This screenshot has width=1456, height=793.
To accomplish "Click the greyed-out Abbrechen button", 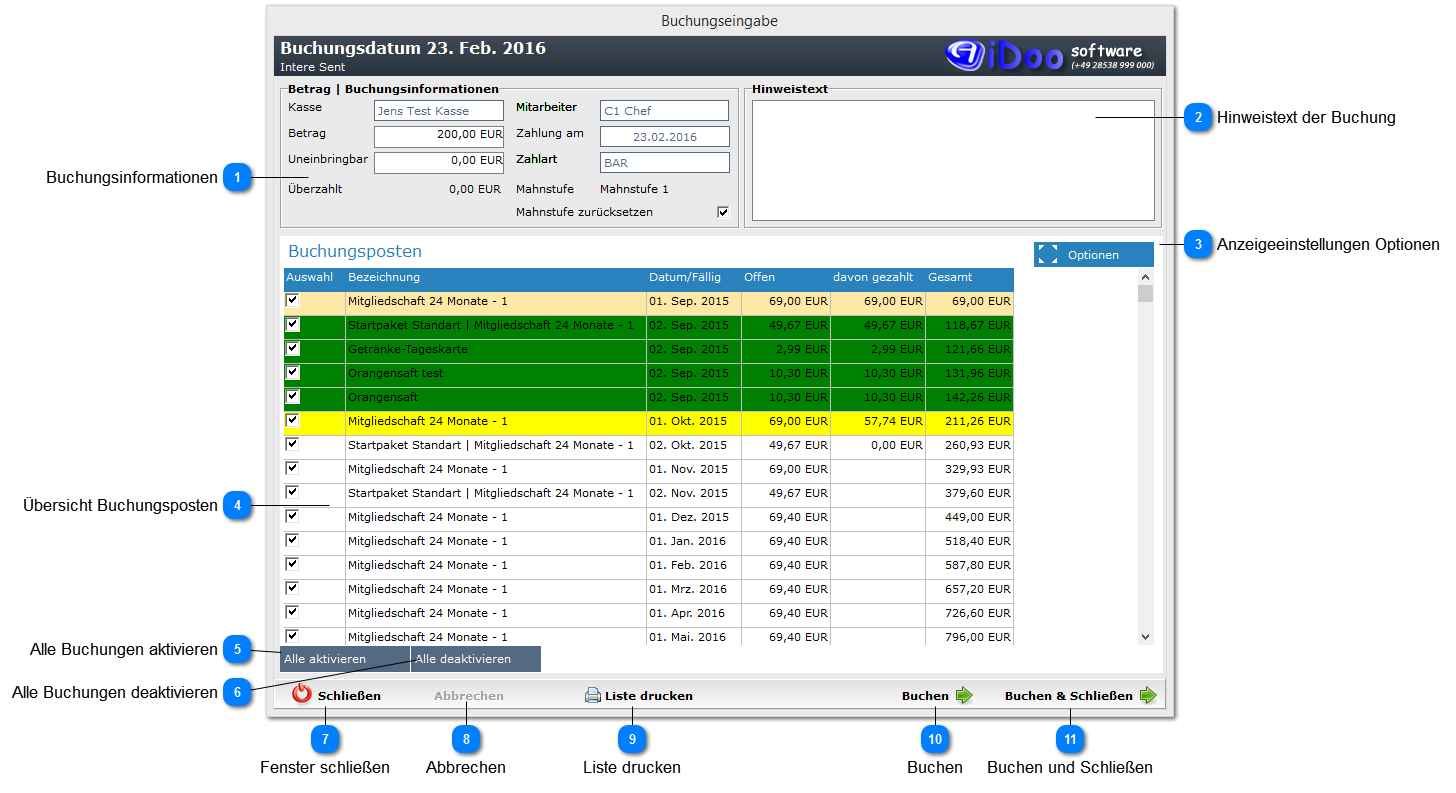I will click(469, 696).
